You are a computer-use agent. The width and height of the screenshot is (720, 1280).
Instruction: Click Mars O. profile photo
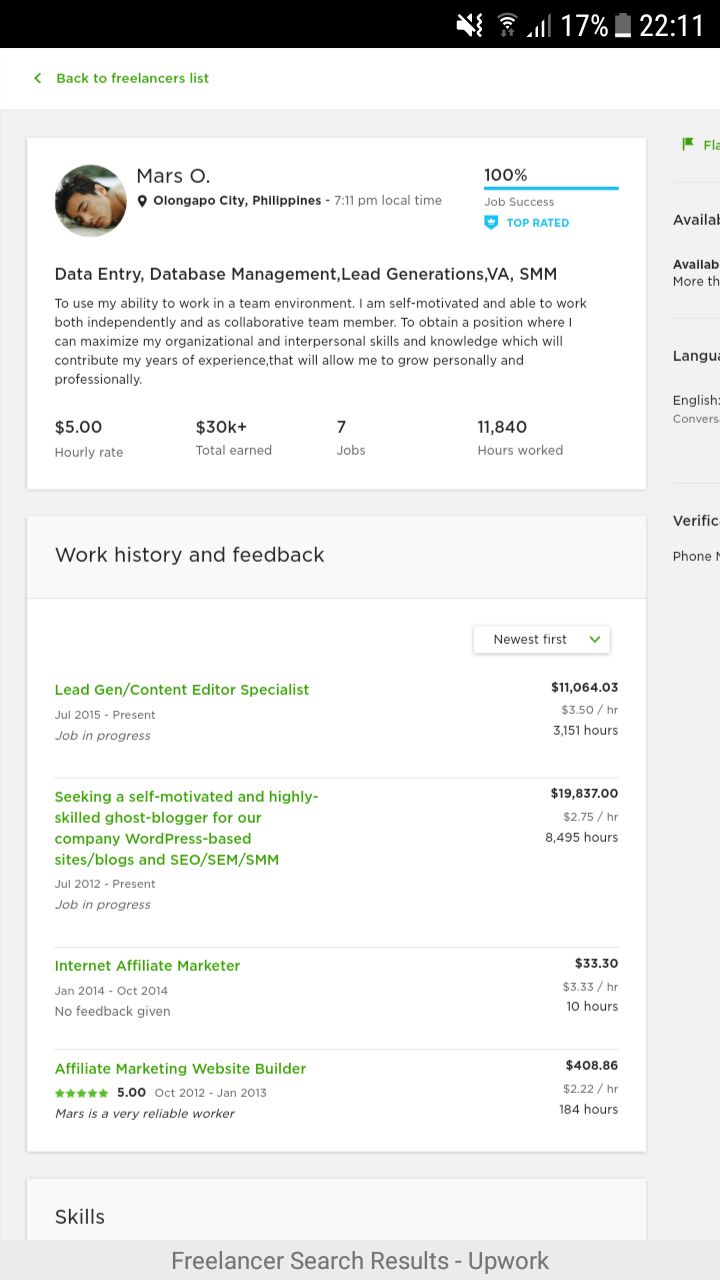coord(91,201)
